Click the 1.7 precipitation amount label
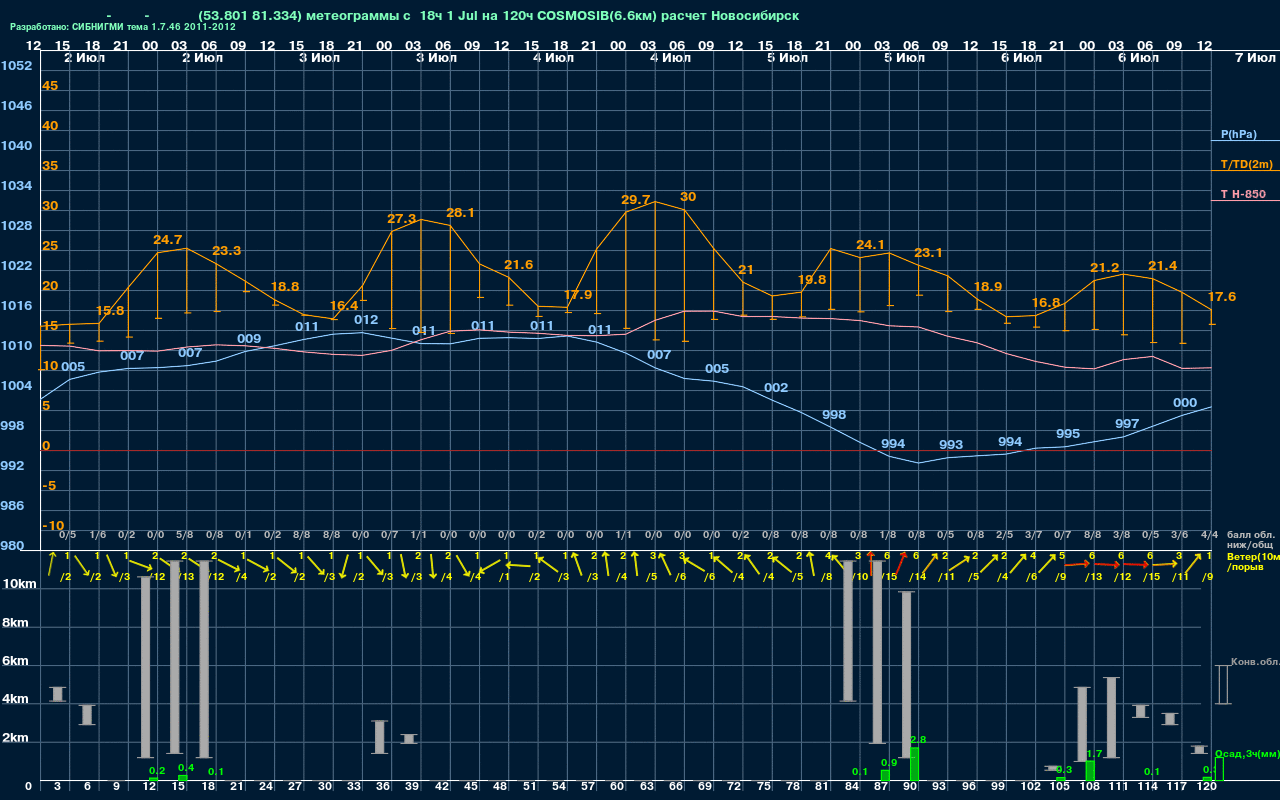Viewport: 1280px width, 800px height. click(x=1094, y=754)
